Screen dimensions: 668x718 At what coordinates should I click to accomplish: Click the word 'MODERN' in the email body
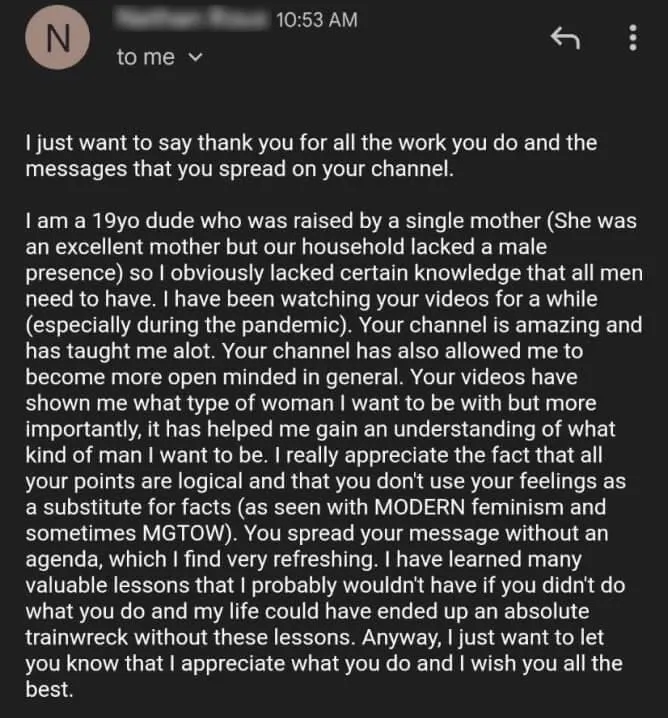click(419, 507)
